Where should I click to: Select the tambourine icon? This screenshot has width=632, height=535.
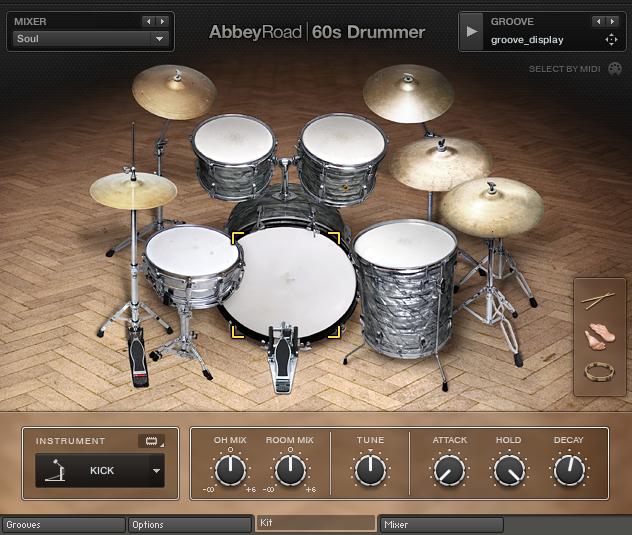(598, 372)
